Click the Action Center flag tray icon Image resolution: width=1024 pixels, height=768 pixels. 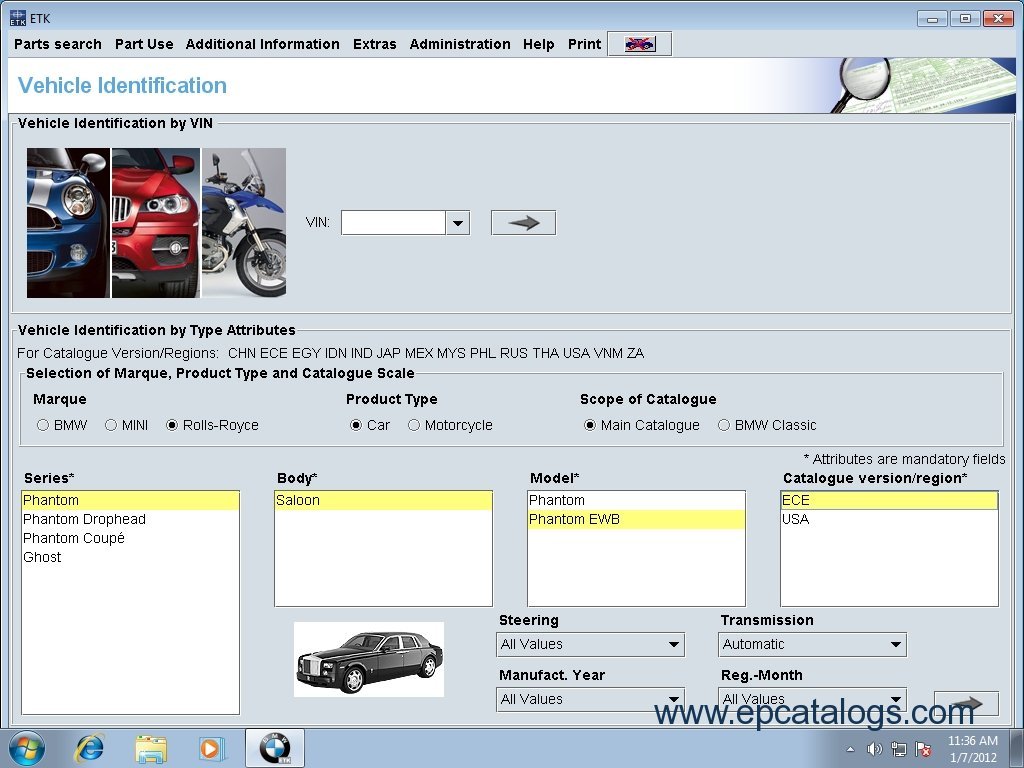tap(923, 749)
